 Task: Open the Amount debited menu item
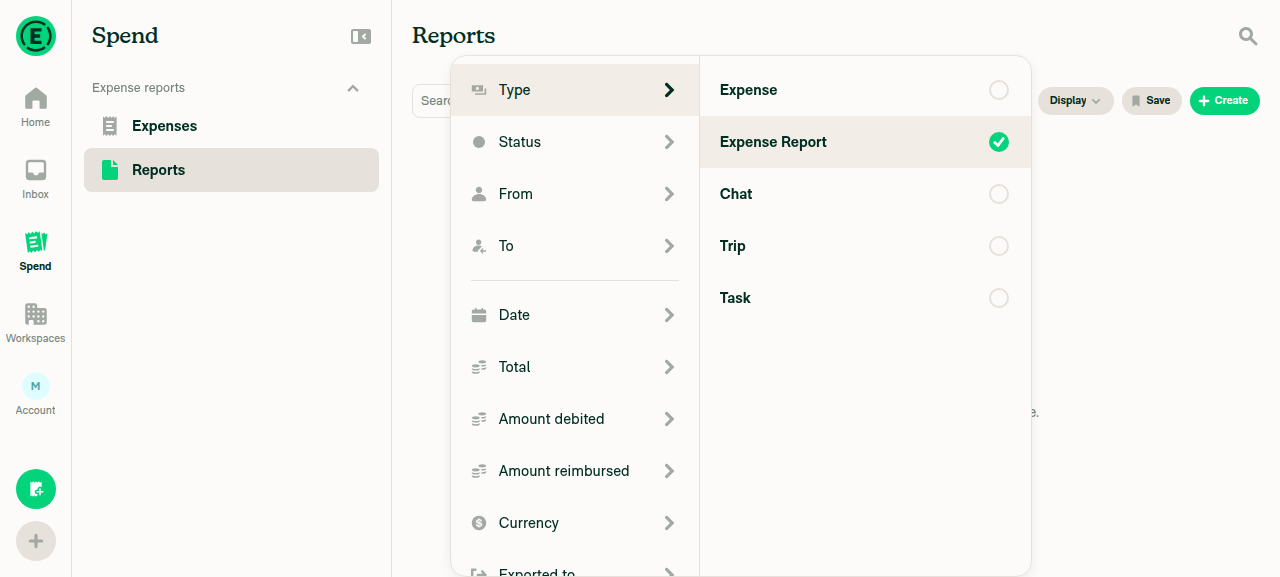pyautogui.click(x=575, y=419)
